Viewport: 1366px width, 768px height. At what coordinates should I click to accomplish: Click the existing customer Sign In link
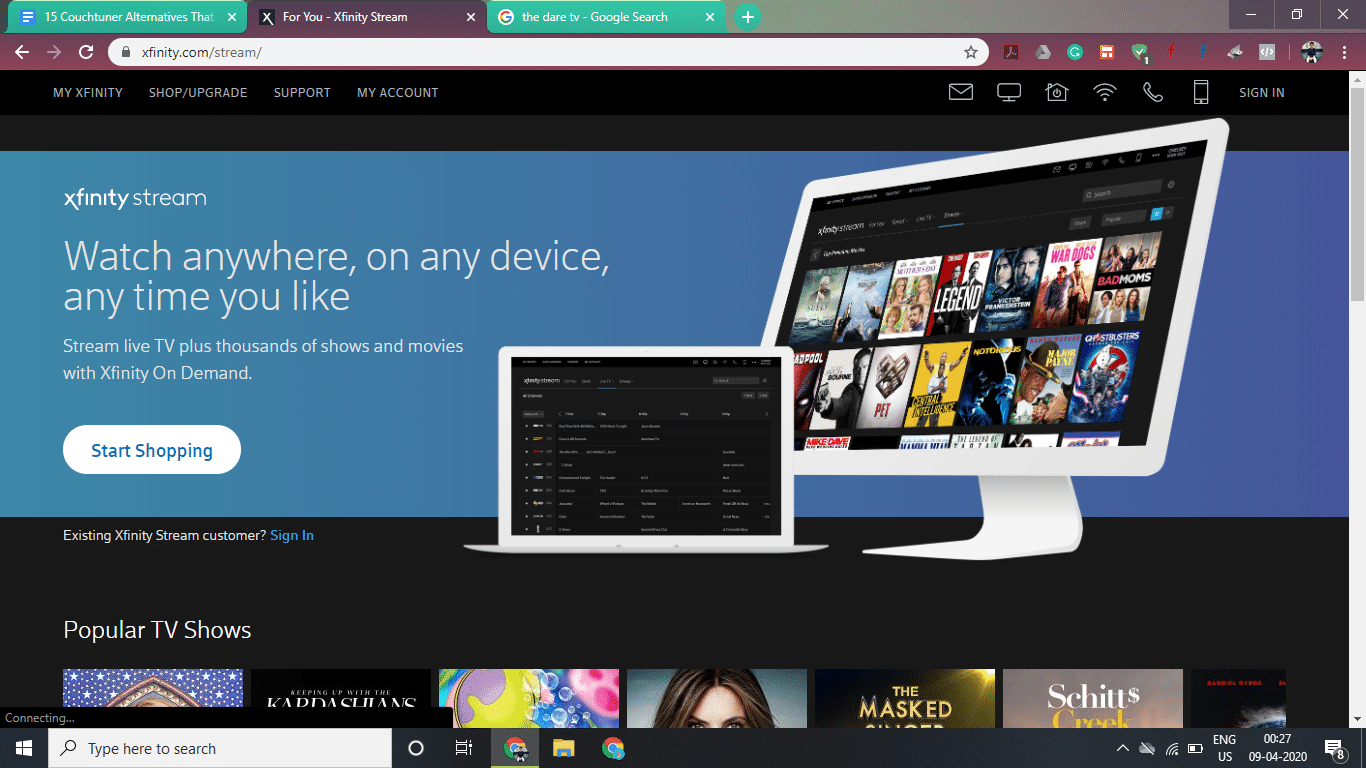point(292,535)
